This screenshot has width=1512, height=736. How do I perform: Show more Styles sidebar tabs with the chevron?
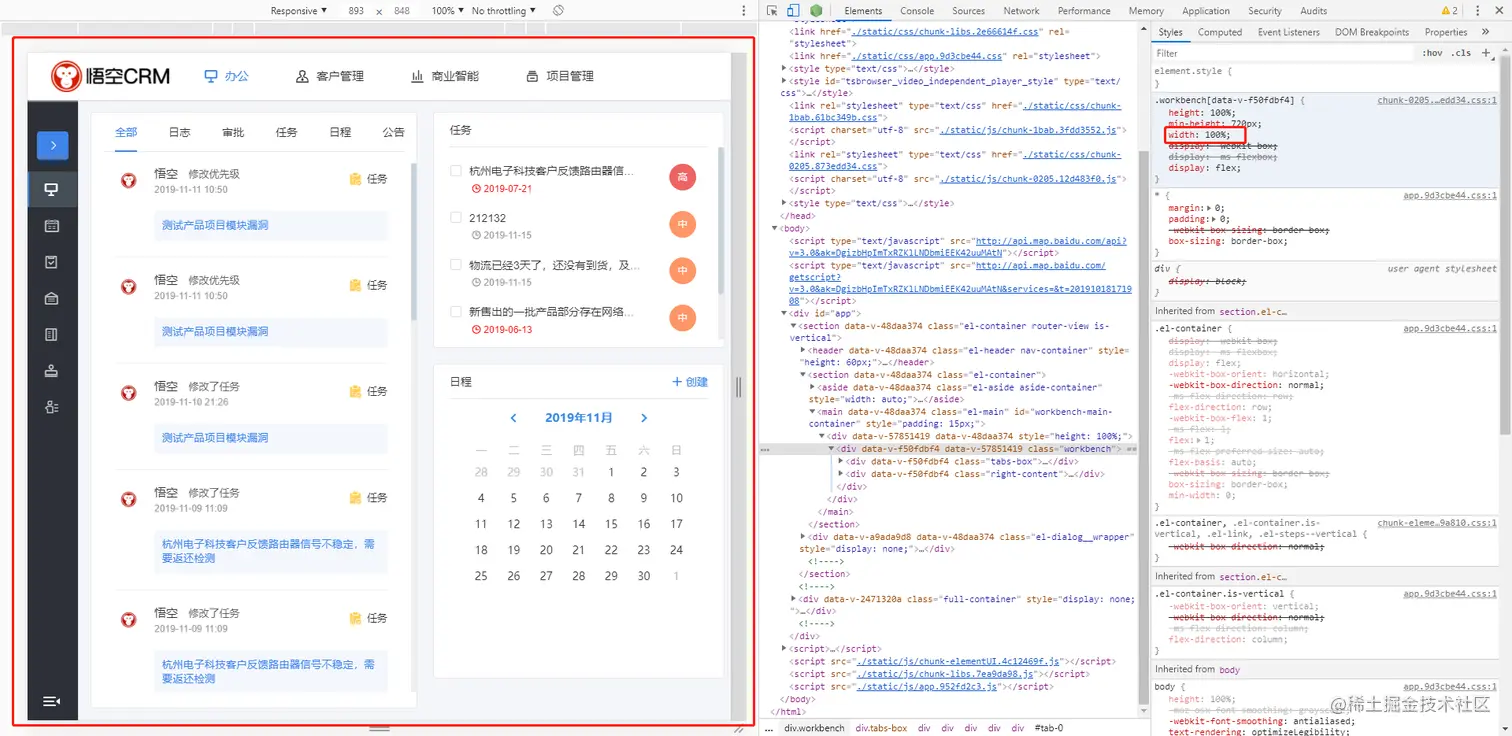1487,32
